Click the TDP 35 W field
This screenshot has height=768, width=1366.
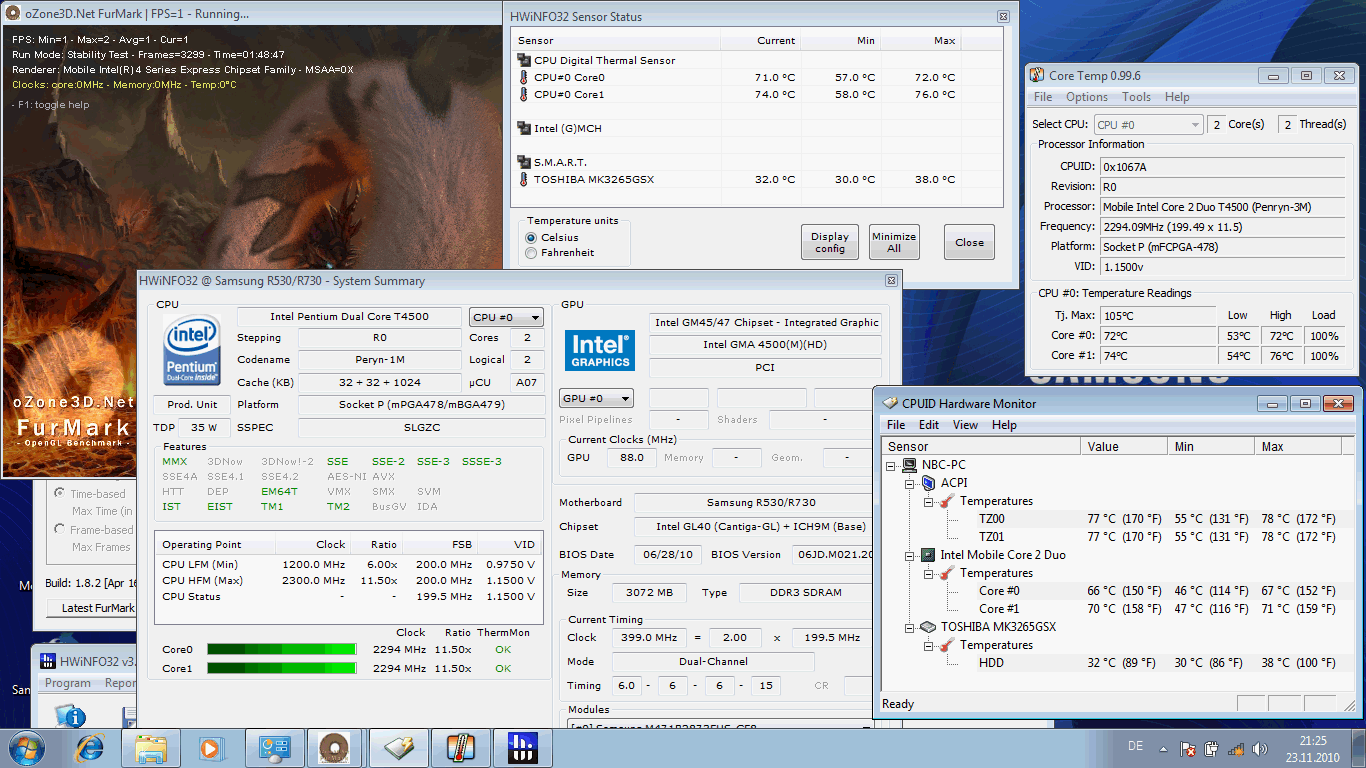[205, 427]
